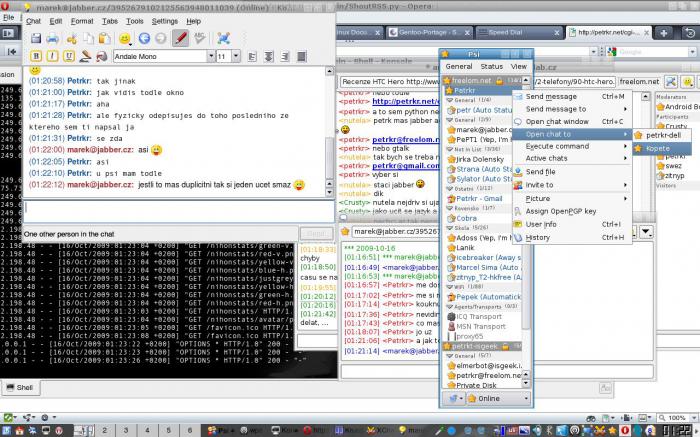
Task: Toggle bold formatting
Action: (36, 56)
